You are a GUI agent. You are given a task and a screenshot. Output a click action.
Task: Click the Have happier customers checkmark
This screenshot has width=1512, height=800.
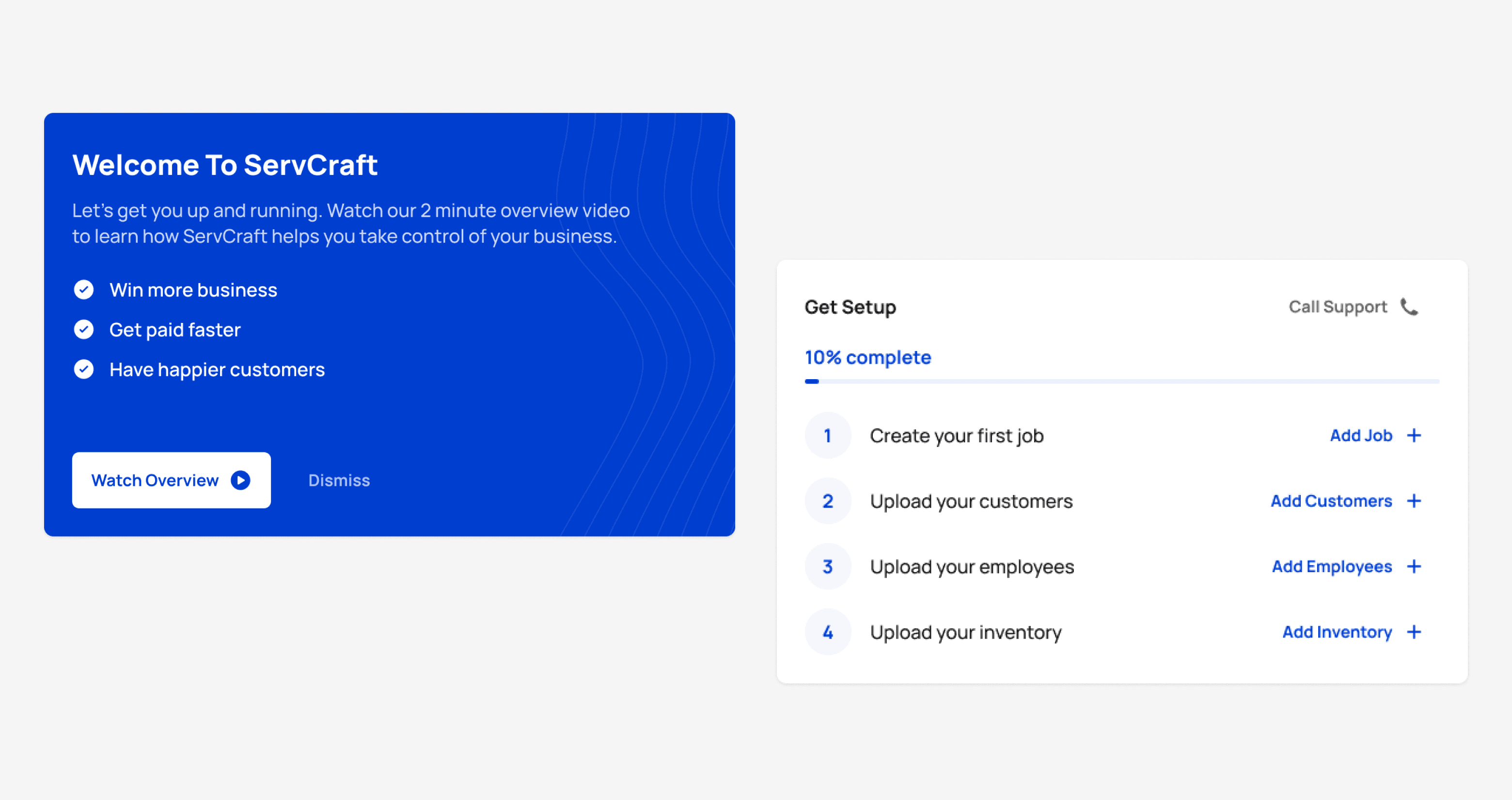[84, 369]
